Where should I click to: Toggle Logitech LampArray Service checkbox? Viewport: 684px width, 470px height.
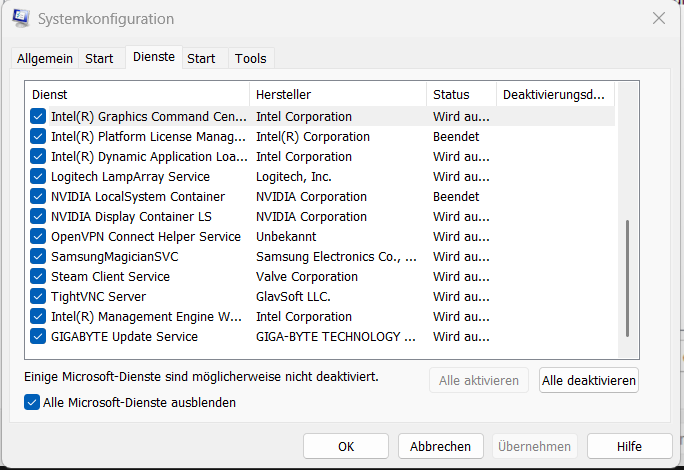(38, 177)
